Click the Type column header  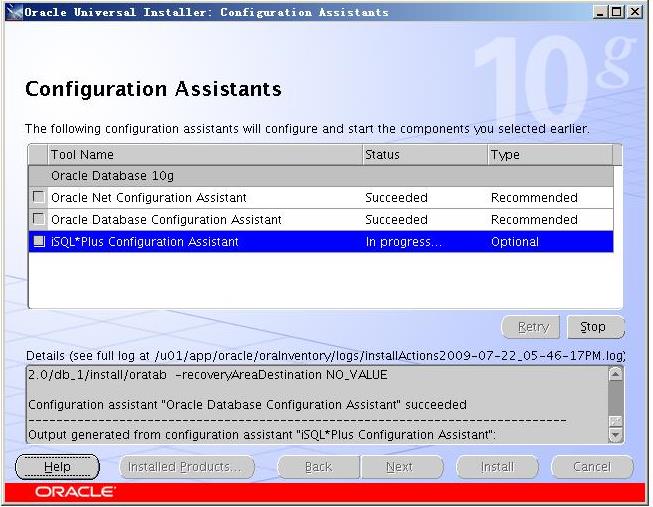click(550, 155)
